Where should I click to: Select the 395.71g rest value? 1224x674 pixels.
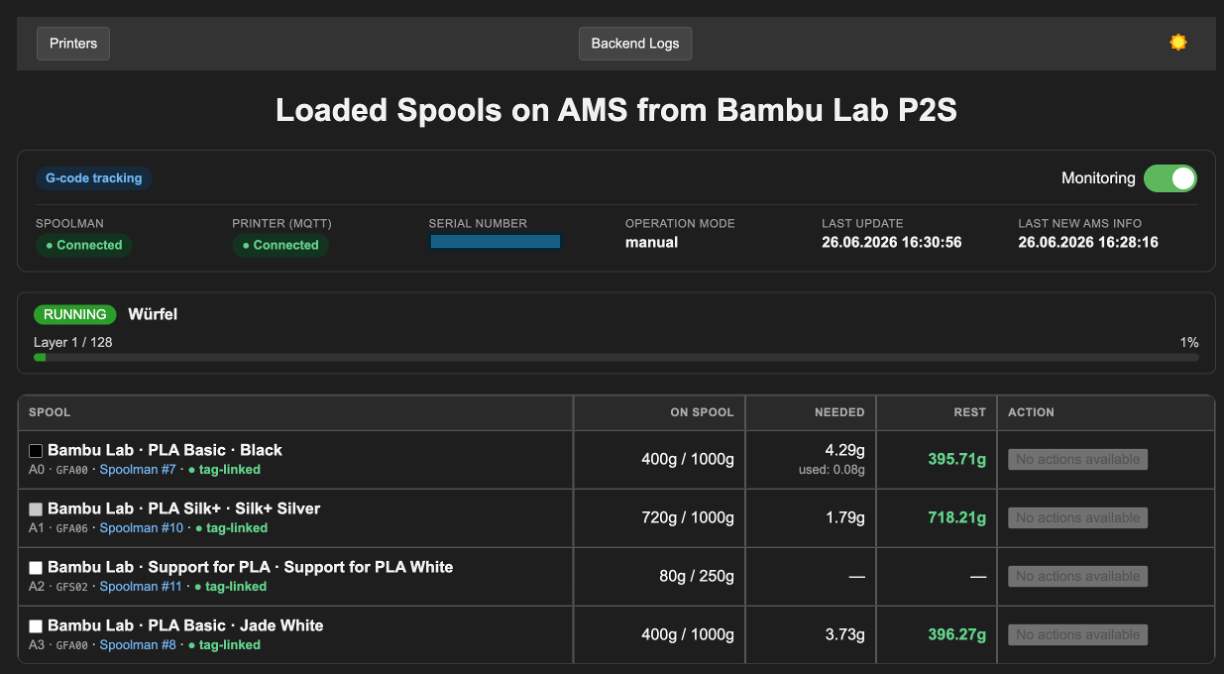tap(957, 459)
